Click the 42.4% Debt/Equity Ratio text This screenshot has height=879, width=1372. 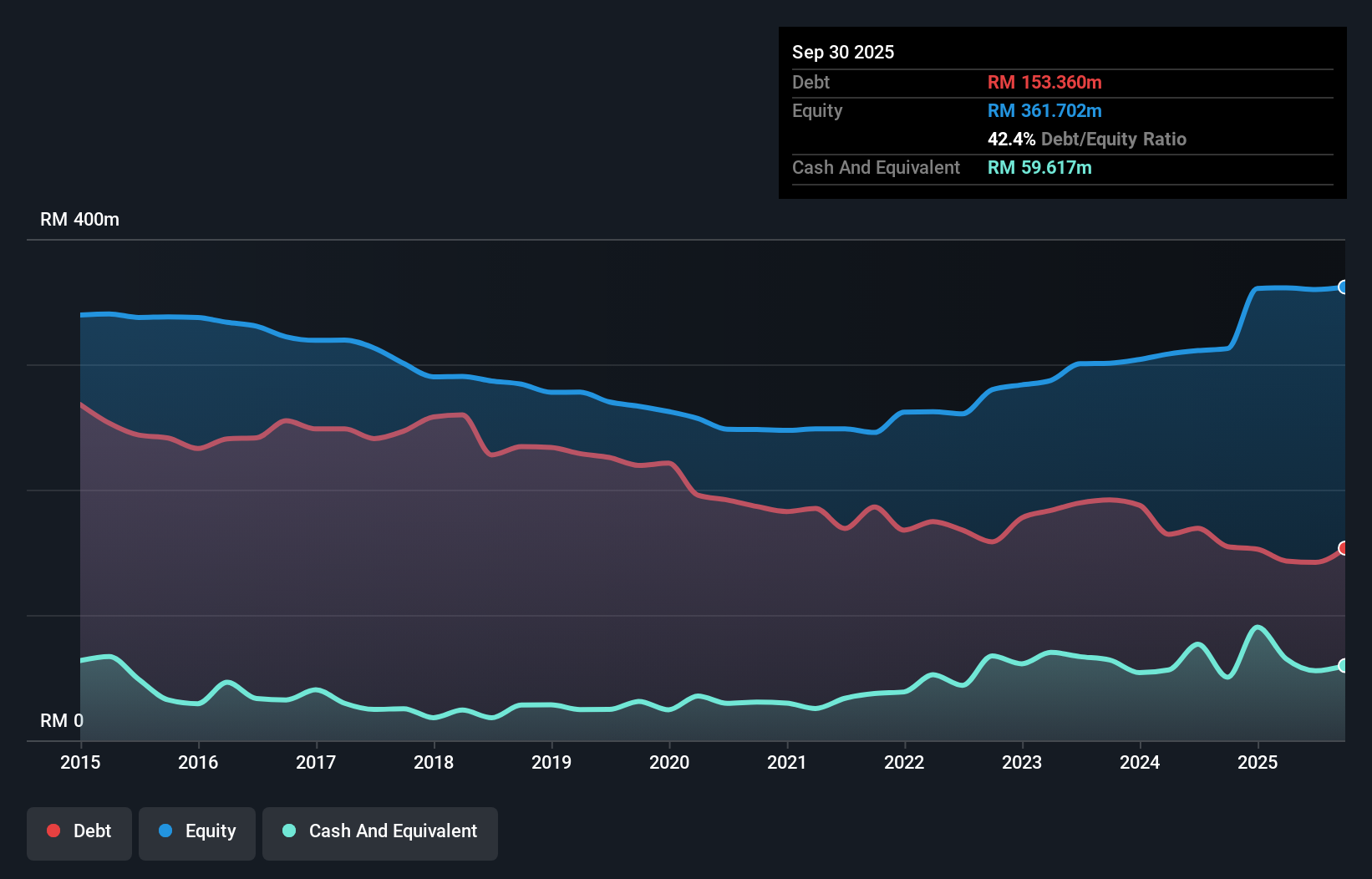[x=1087, y=139]
